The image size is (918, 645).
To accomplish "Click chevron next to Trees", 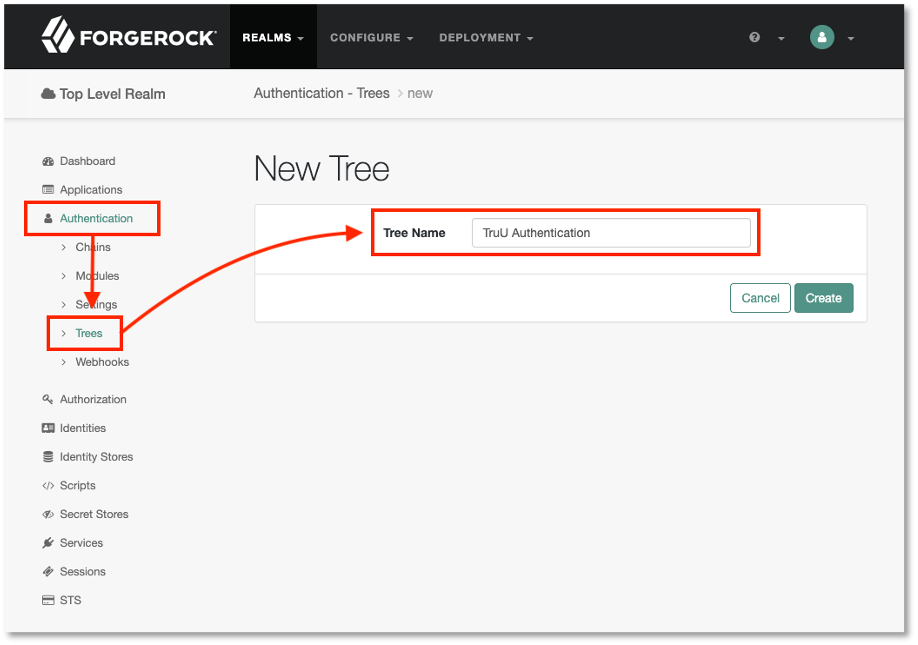I will coord(63,333).
